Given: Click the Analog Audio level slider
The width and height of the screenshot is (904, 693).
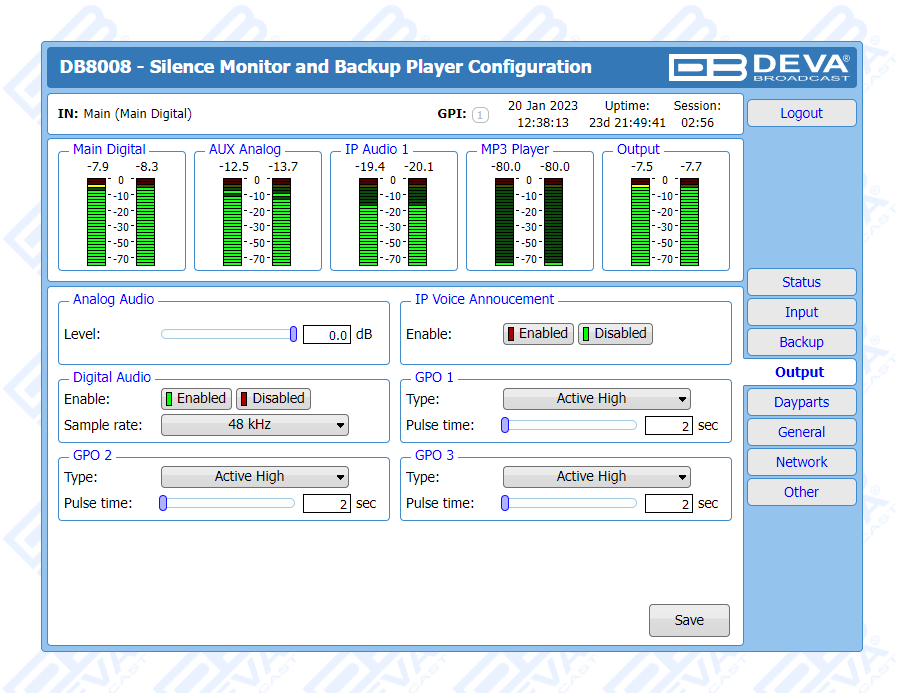Looking at the screenshot, I should click(228, 335).
